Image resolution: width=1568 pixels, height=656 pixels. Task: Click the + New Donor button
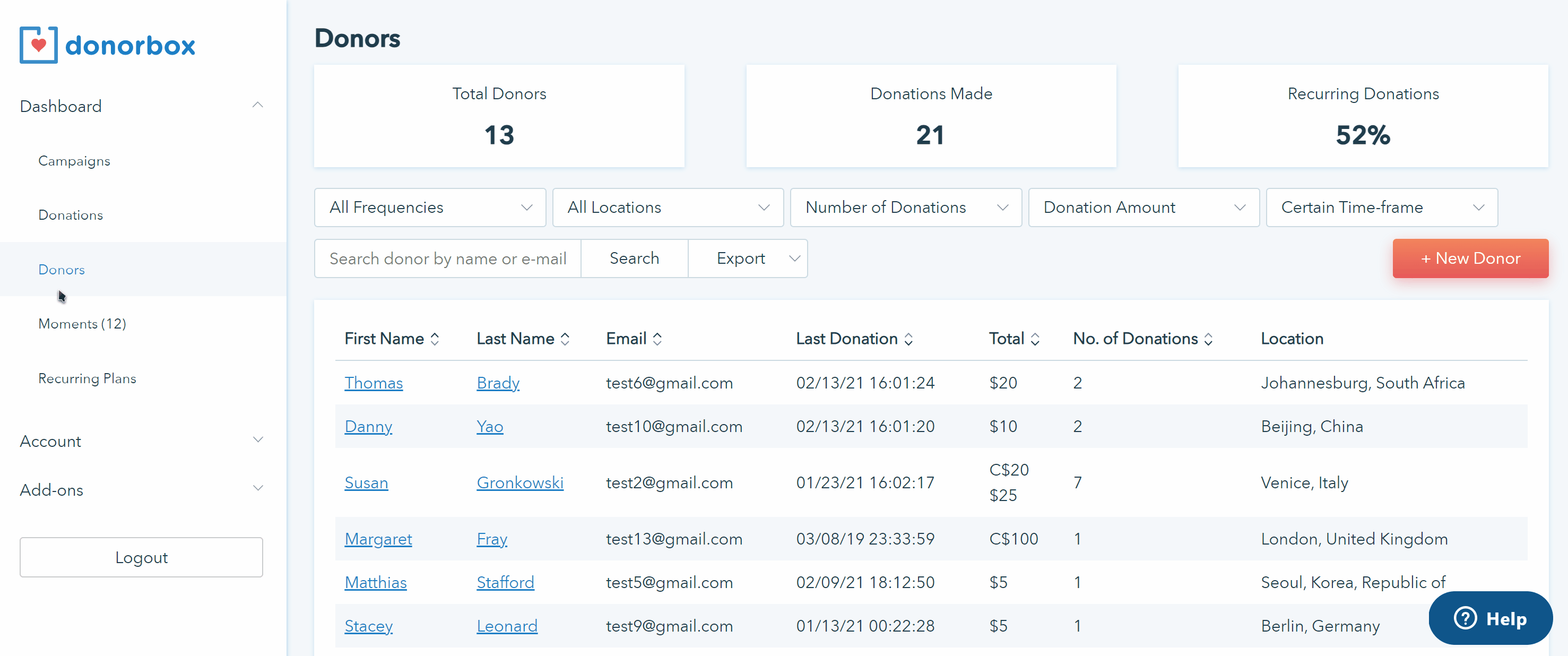[1470, 259]
